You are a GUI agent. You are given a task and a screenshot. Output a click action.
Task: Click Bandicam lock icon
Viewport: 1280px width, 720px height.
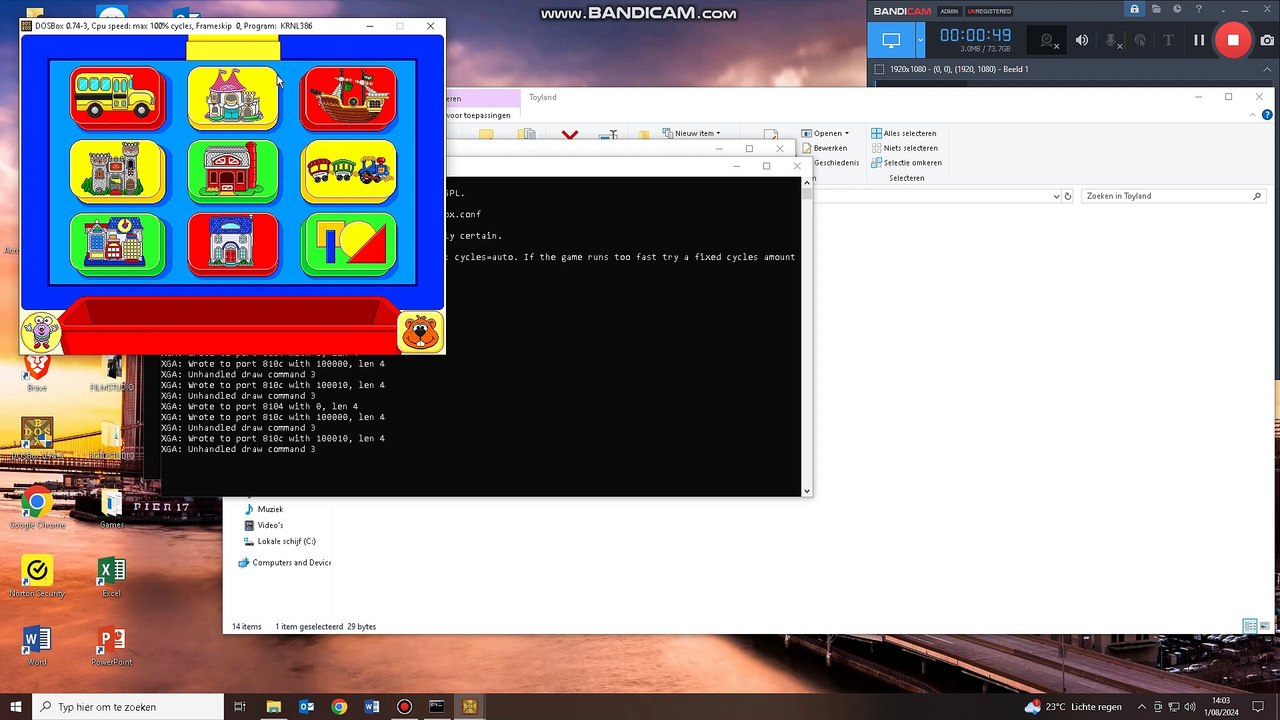[1135, 10]
